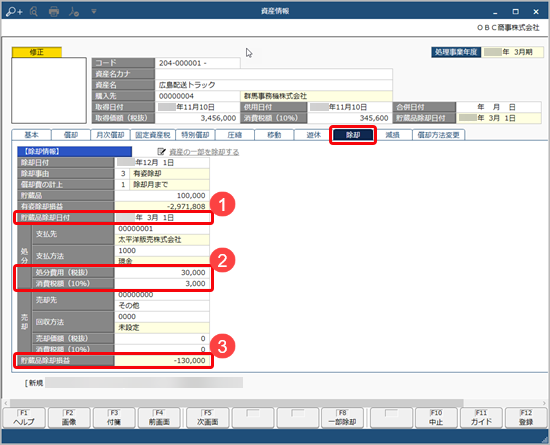The image size is (550, 445).
Task: Expand the title bar dropdown arrow
Action: point(94,12)
